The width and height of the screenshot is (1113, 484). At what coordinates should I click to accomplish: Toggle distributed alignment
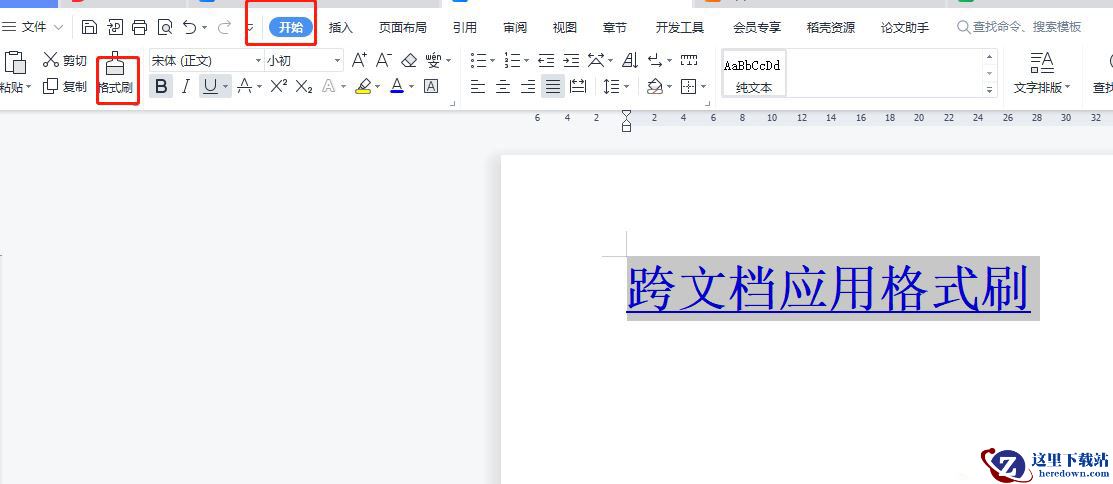click(579, 87)
